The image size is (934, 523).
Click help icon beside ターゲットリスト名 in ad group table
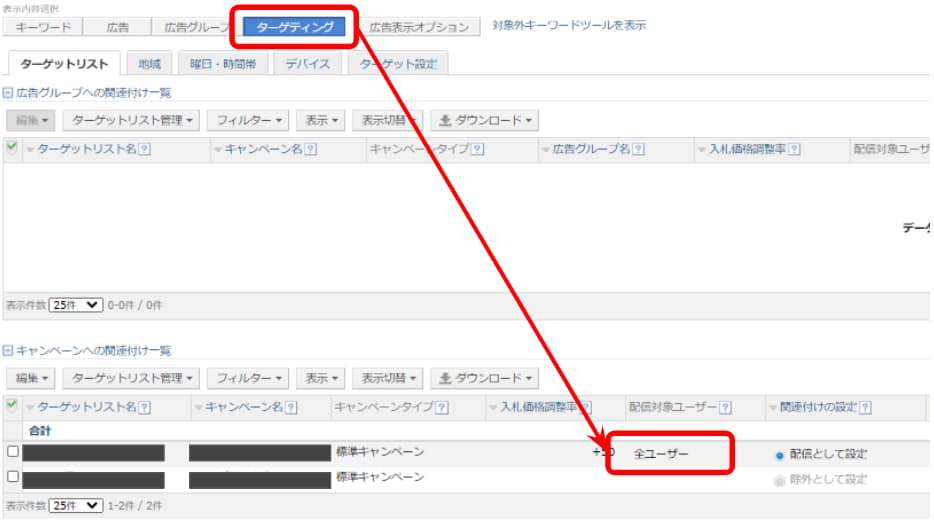click(144, 150)
